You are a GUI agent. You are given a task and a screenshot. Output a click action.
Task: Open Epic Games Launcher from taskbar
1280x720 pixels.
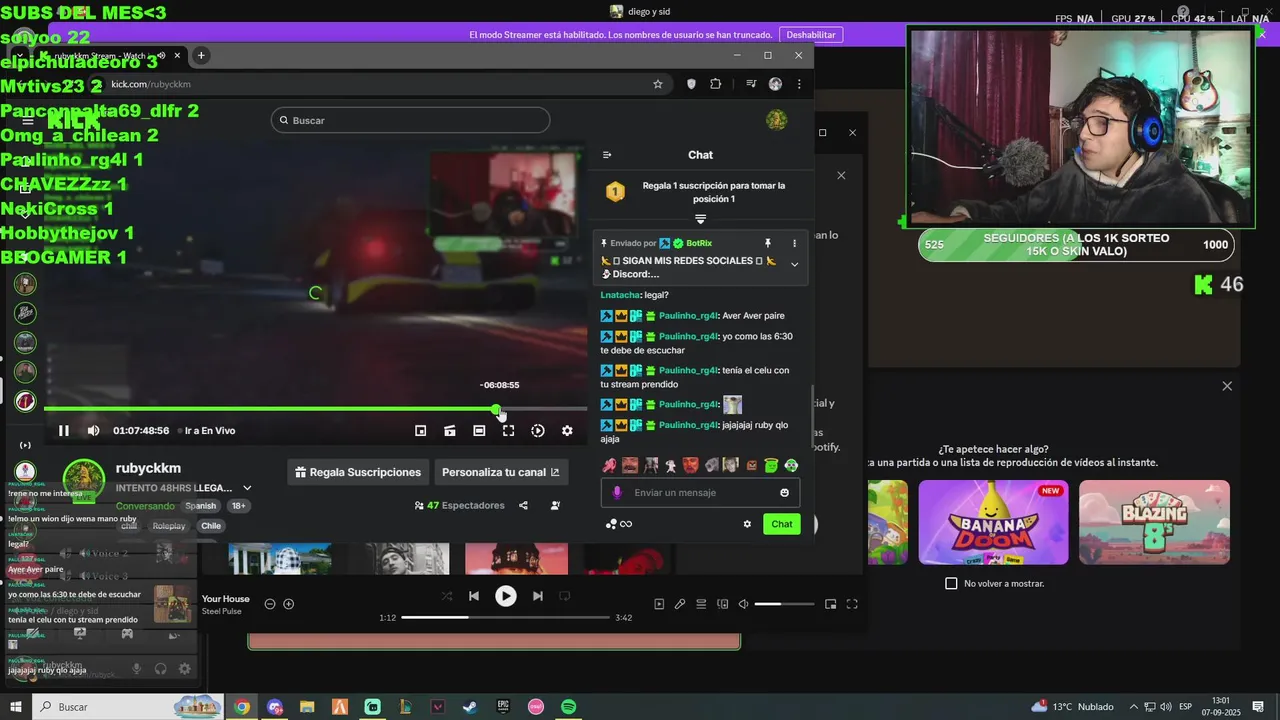coord(503,707)
